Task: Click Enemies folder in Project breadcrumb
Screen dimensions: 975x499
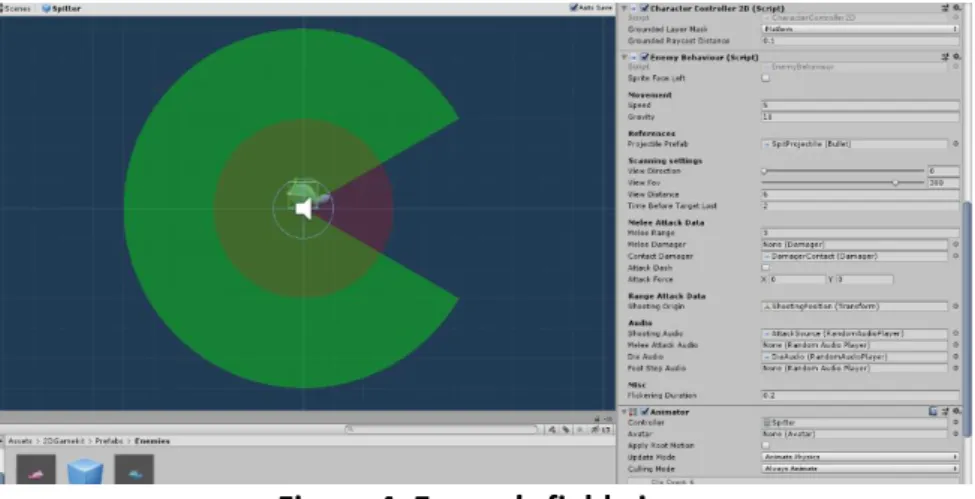Action: [x=152, y=441]
